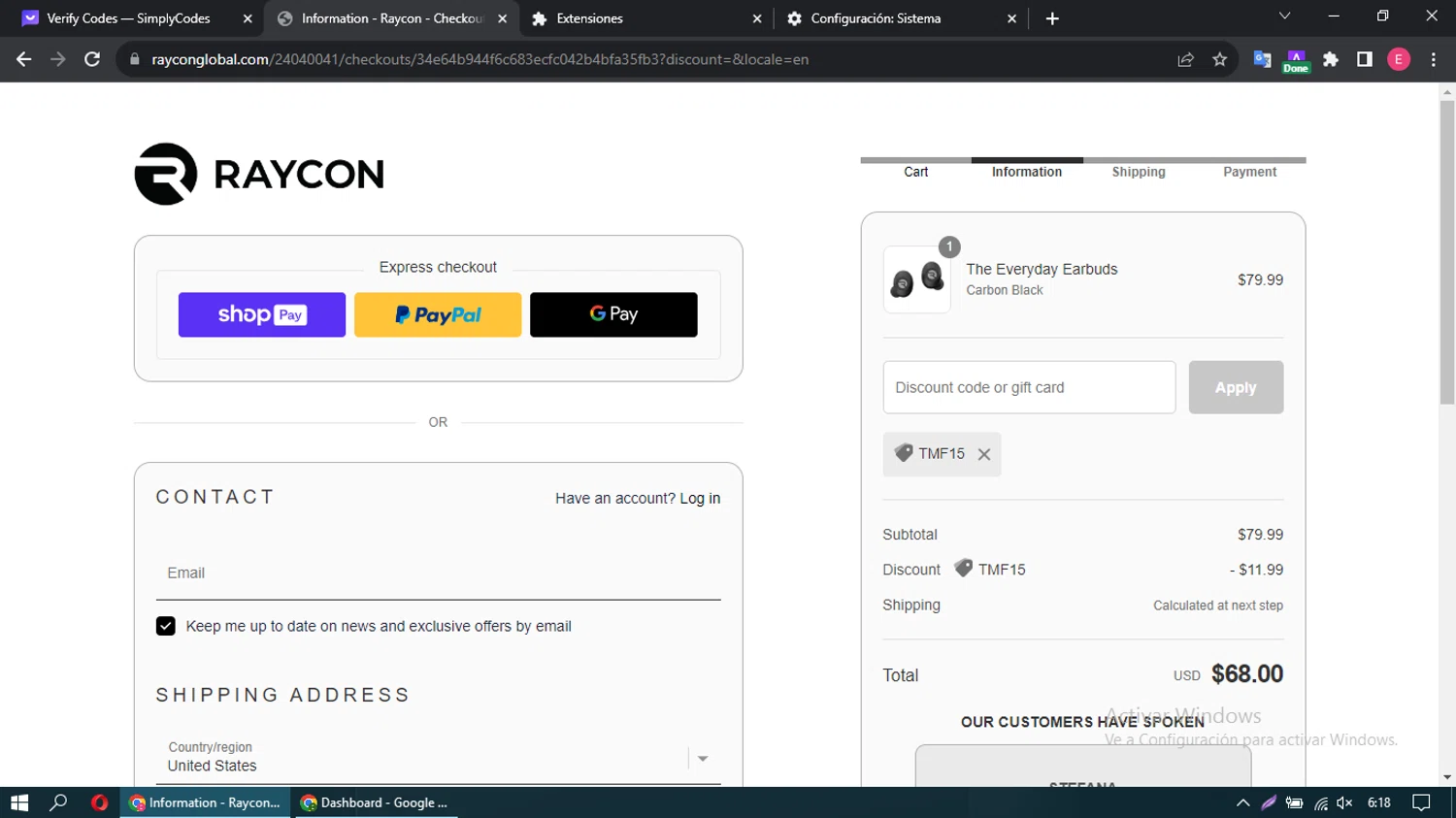Close the Extensiones tab
Viewport: 1456px width, 818px height.
(757, 18)
